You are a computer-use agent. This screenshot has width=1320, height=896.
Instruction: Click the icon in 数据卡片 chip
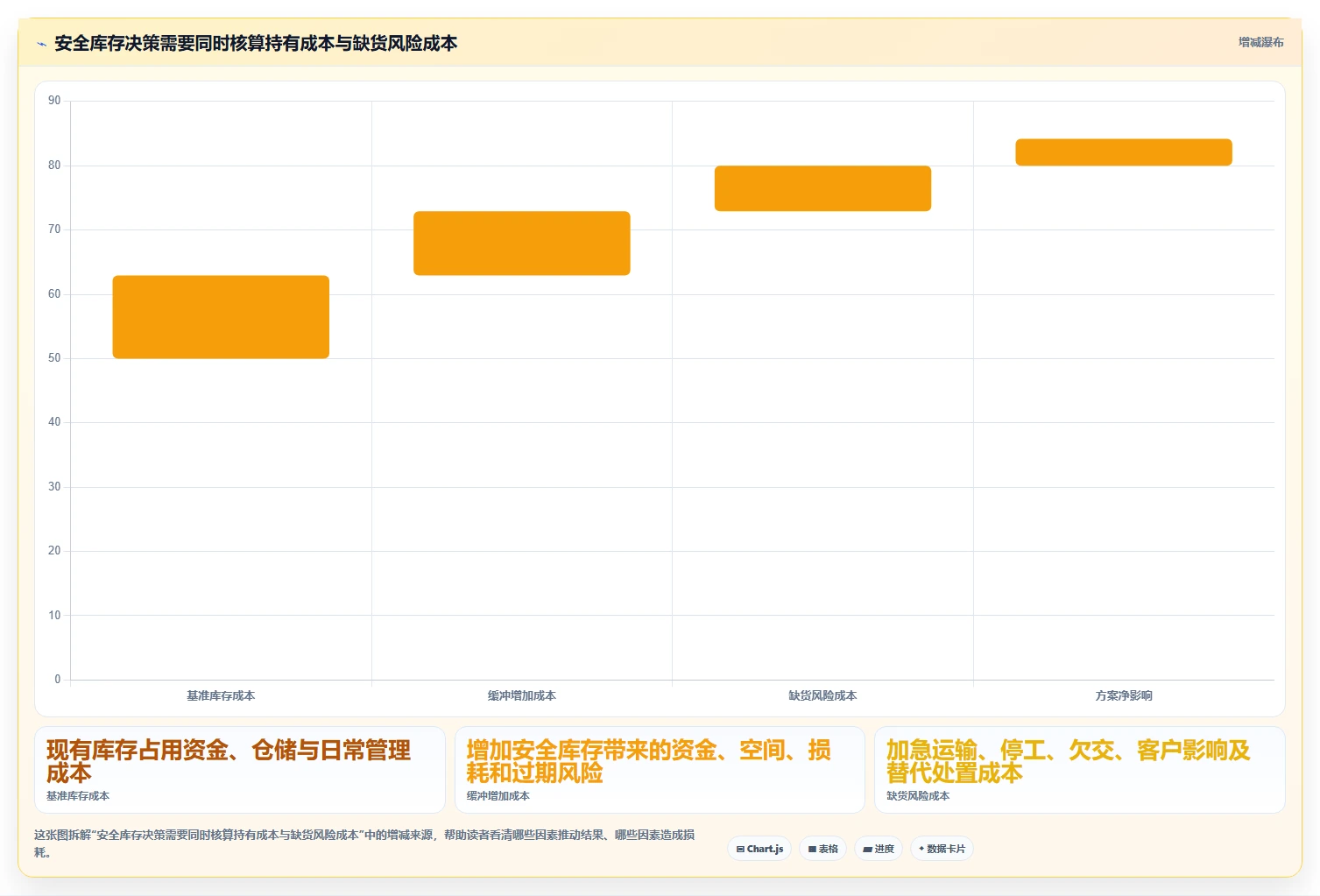921,849
